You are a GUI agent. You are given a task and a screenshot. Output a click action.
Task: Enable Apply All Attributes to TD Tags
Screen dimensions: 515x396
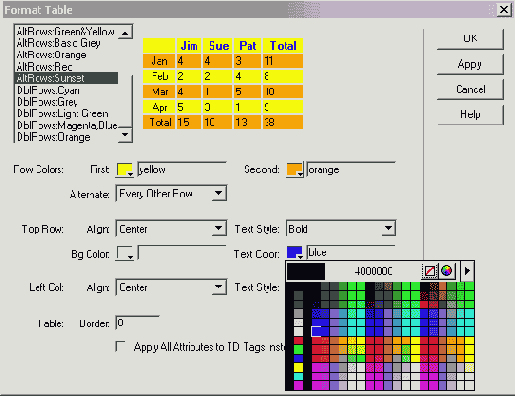(x=120, y=346)
